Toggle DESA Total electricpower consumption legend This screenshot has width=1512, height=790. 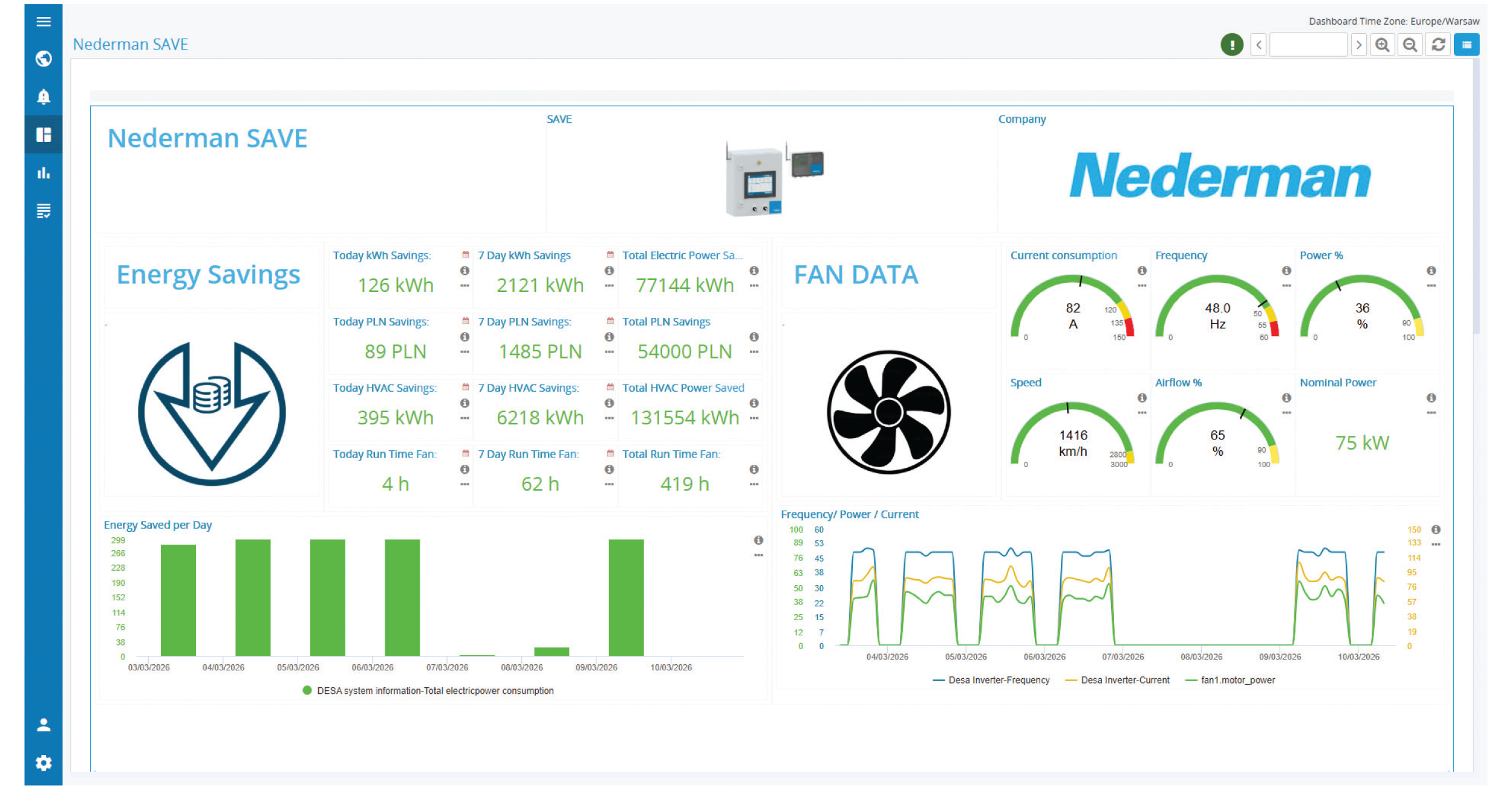[428, 691]
